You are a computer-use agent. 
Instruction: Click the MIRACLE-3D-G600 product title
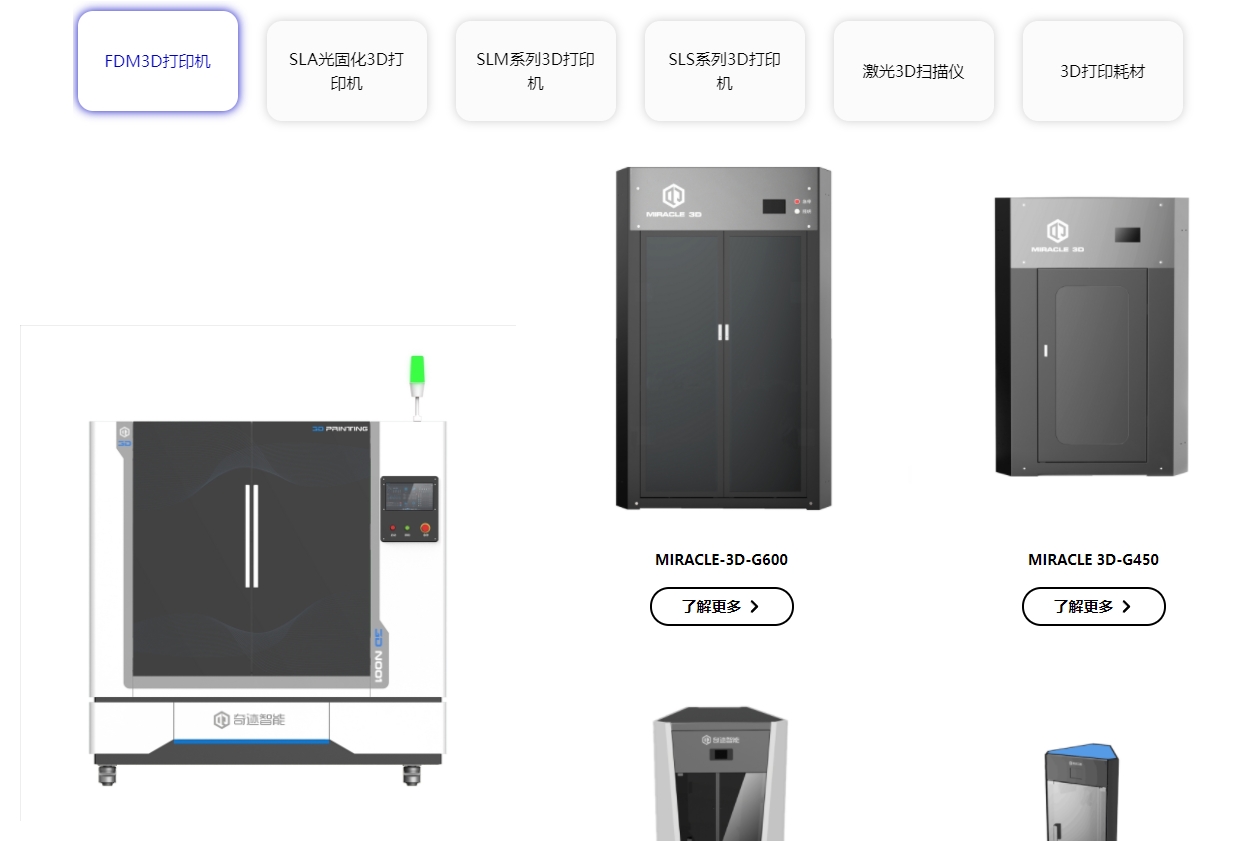point(722,560)
